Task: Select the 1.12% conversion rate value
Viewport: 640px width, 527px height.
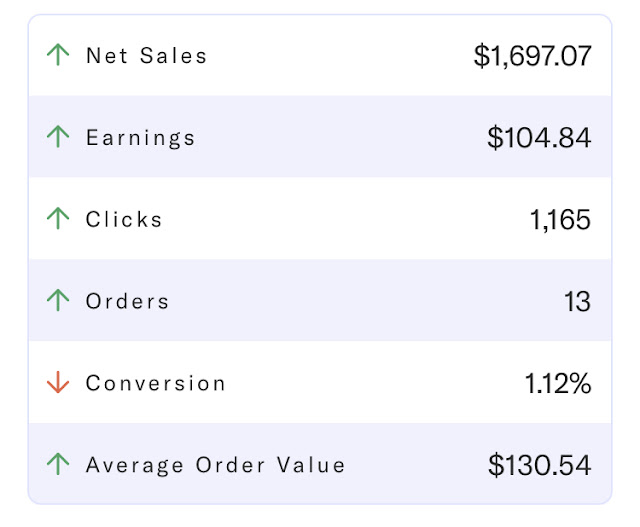Action: click(557, 384)
